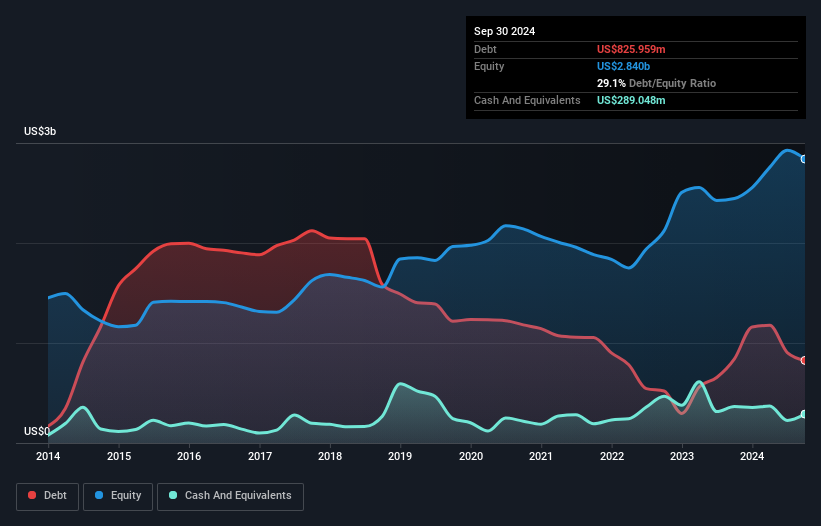
Task: Click the 29.1% Debt/Equity Ratio text
Action: (x=656, y=83)
